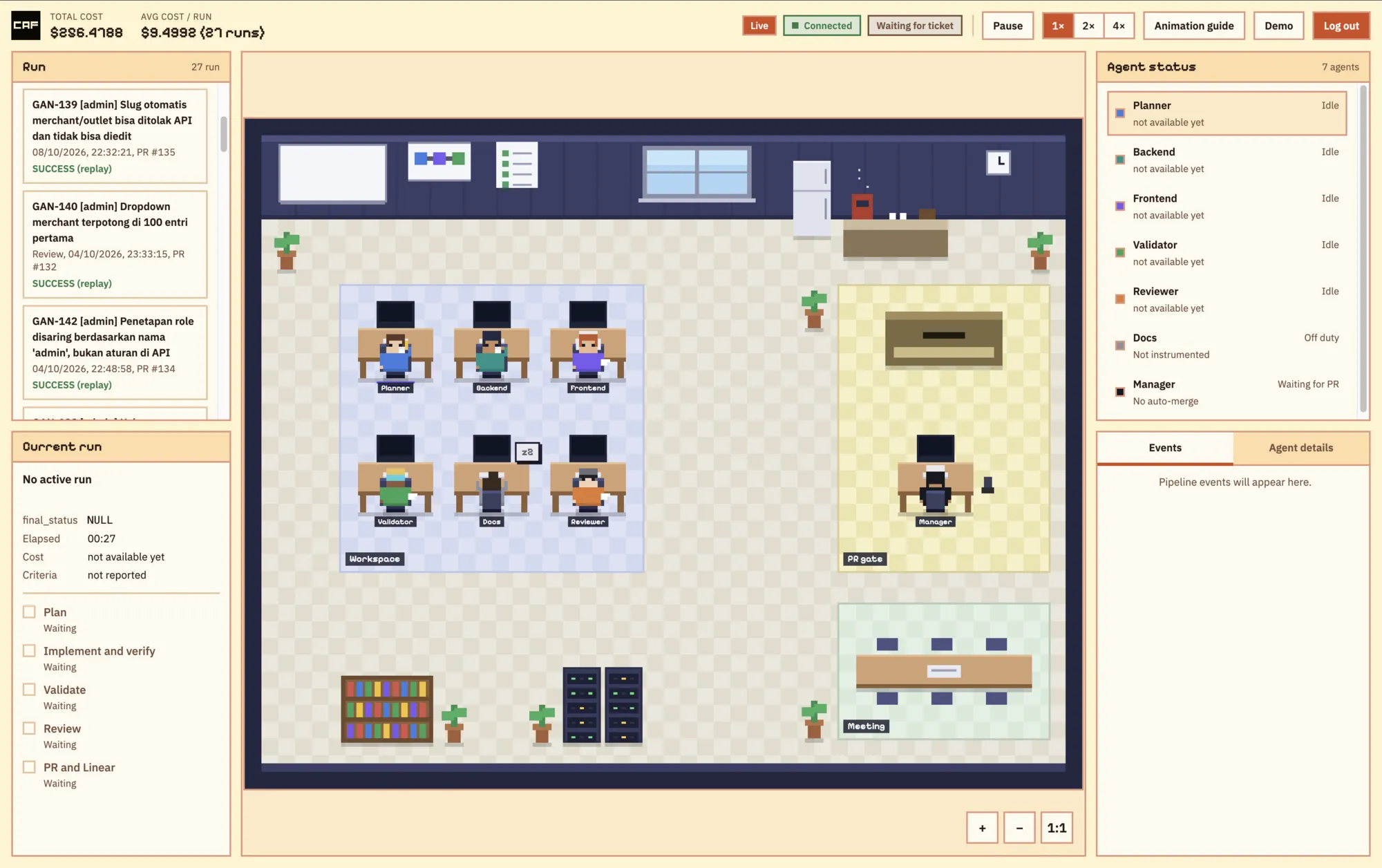Reset office view zoom to 1:1

1057,828
